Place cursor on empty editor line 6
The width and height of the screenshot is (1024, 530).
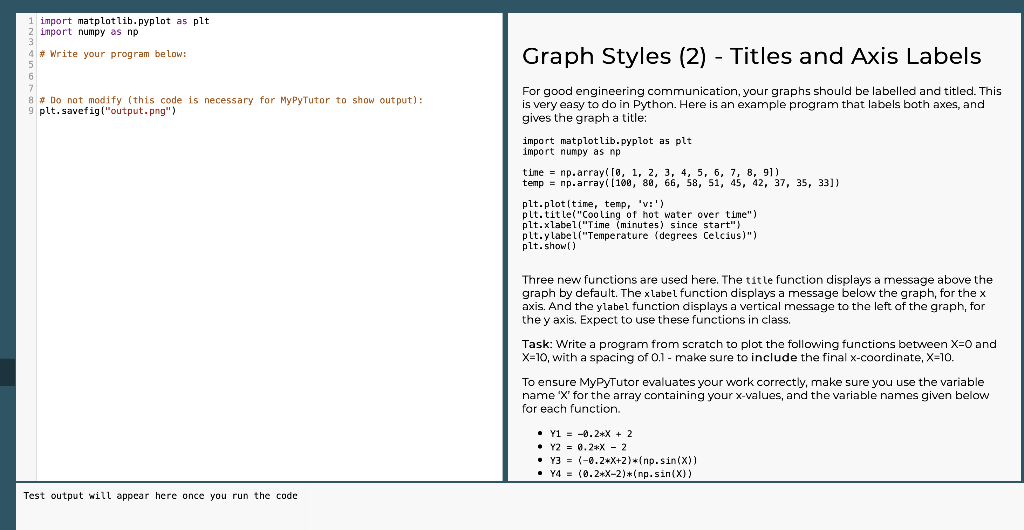269,76
